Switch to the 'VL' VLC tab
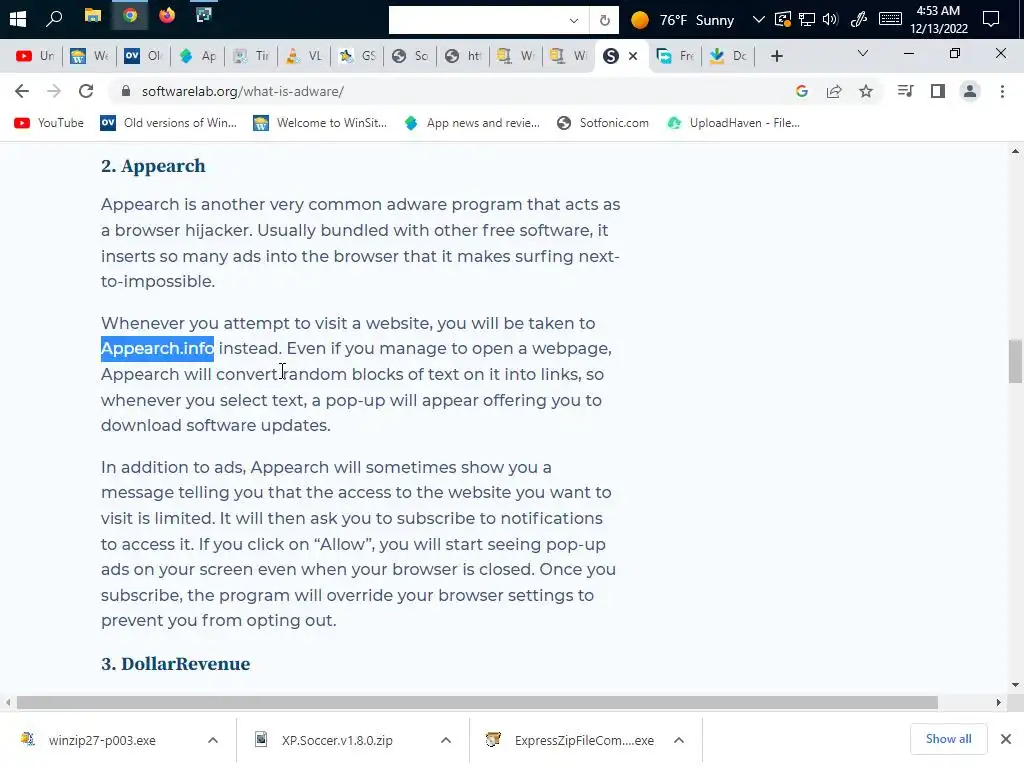Viewport: 1024px width, 768px height. [304, 56]
